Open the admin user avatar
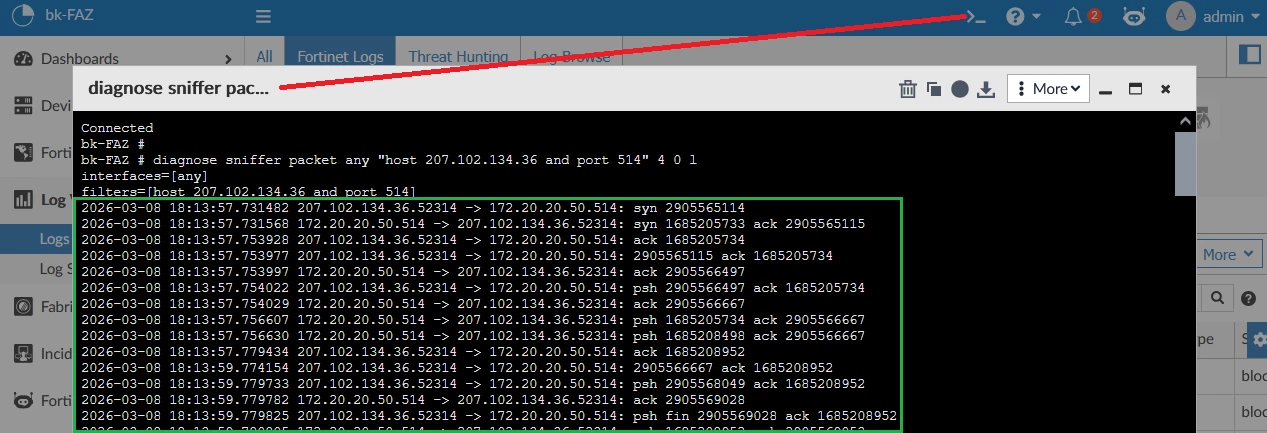This screenshot has width=1267, height=433. click(1181, 16)
